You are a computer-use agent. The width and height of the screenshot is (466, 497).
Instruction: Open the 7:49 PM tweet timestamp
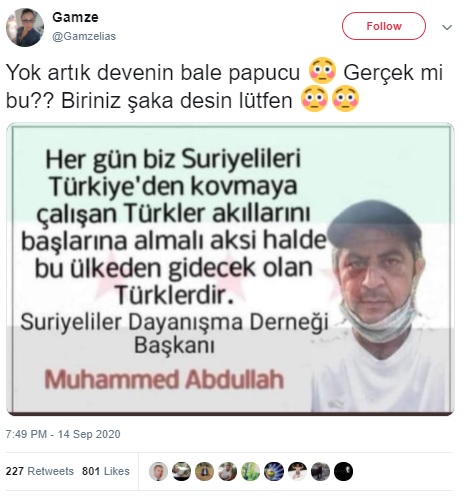63,434
